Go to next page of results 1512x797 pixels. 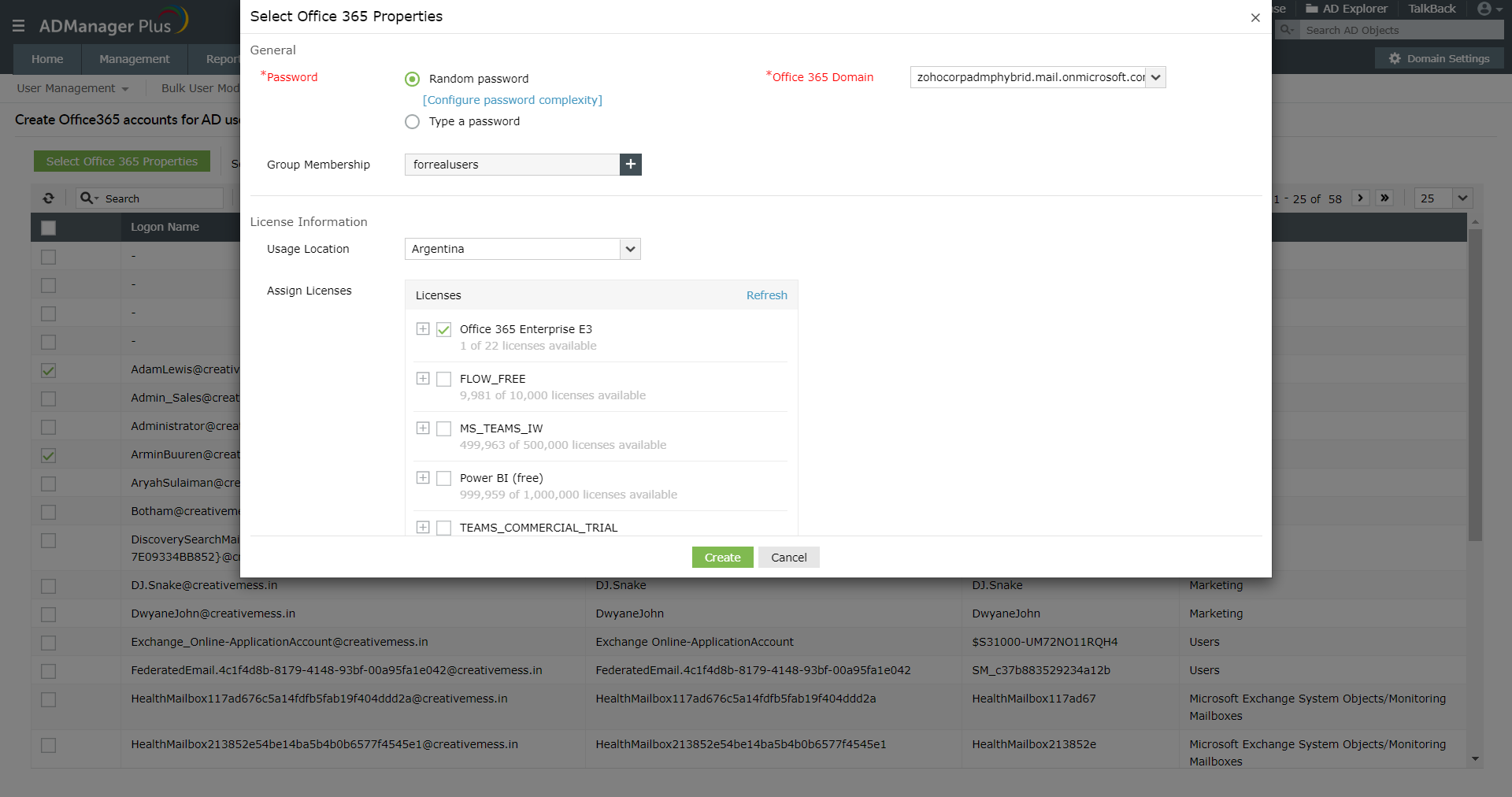pos(1360,198)
